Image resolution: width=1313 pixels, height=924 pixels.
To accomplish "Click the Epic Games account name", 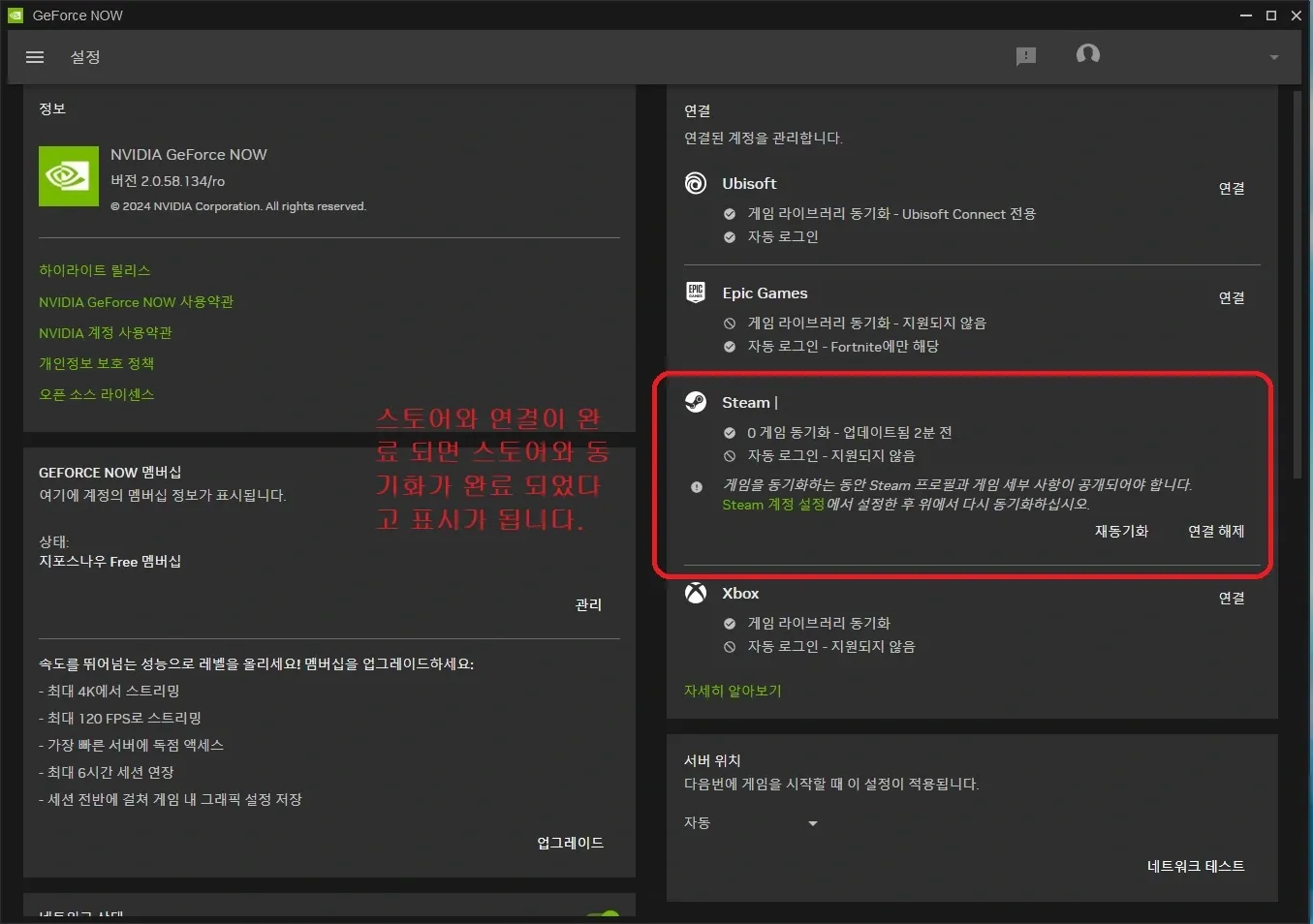I will click(x=765, y=293).
